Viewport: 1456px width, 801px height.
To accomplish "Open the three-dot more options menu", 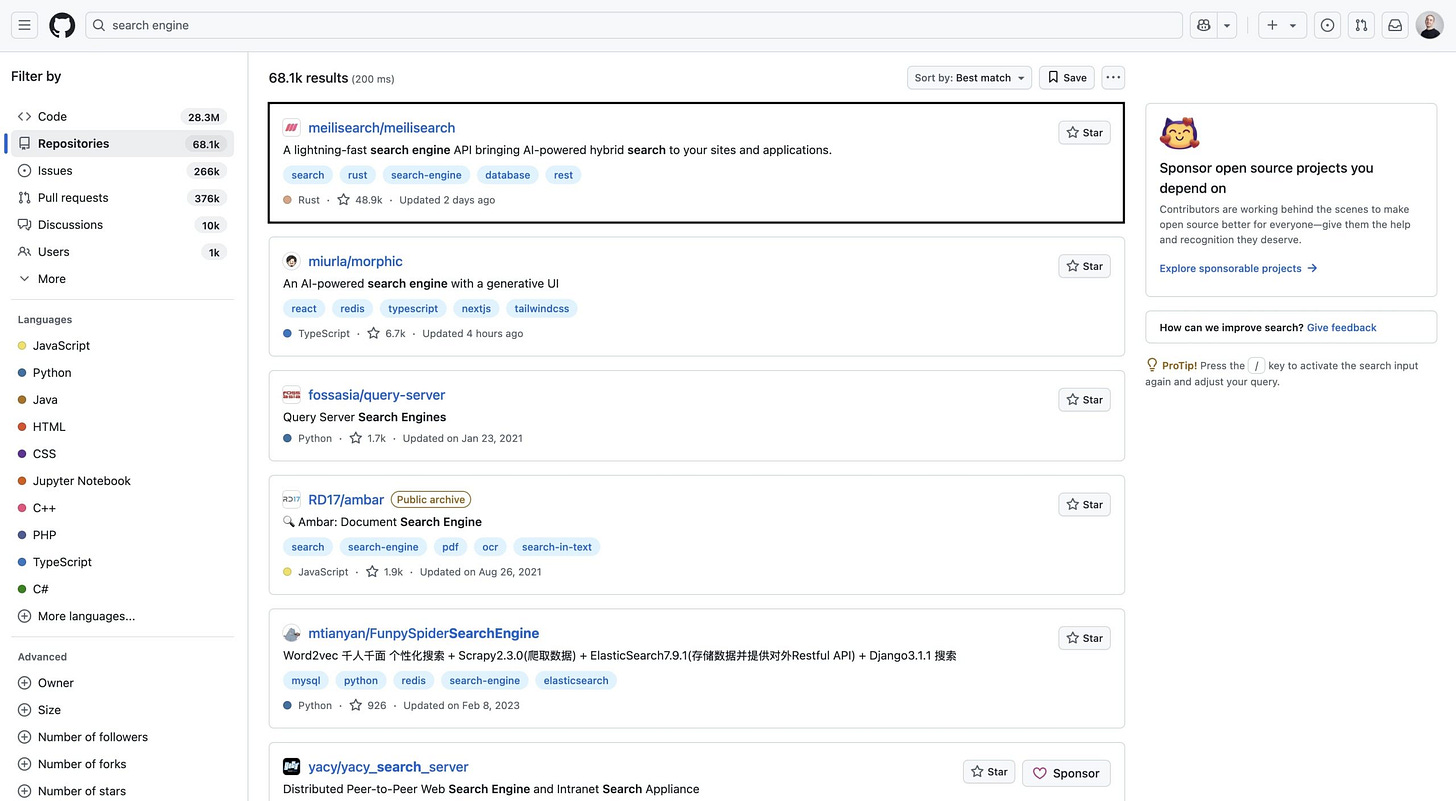I will (x=1113, y=77).
